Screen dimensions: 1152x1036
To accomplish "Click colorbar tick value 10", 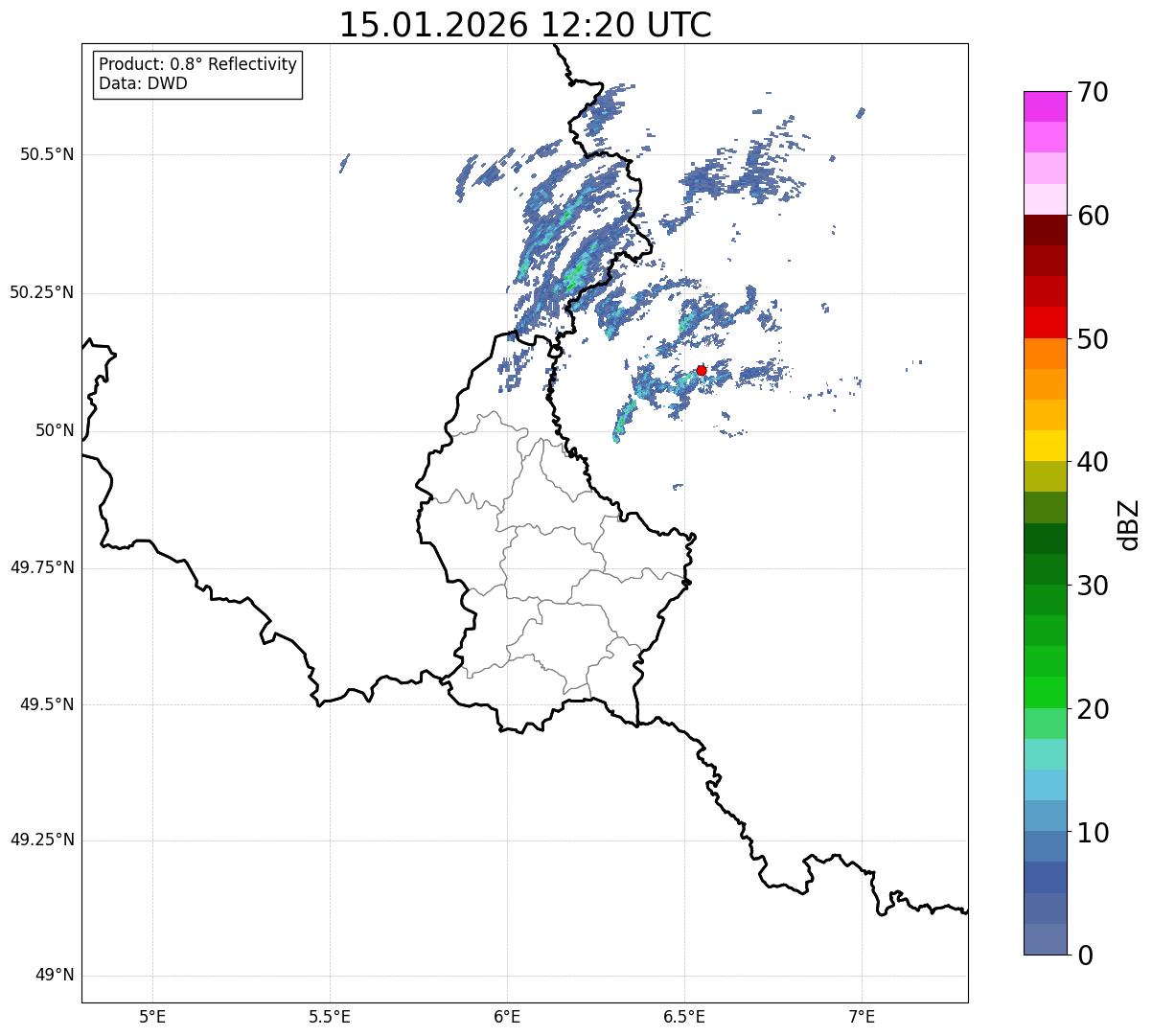I will [1093, 833].
